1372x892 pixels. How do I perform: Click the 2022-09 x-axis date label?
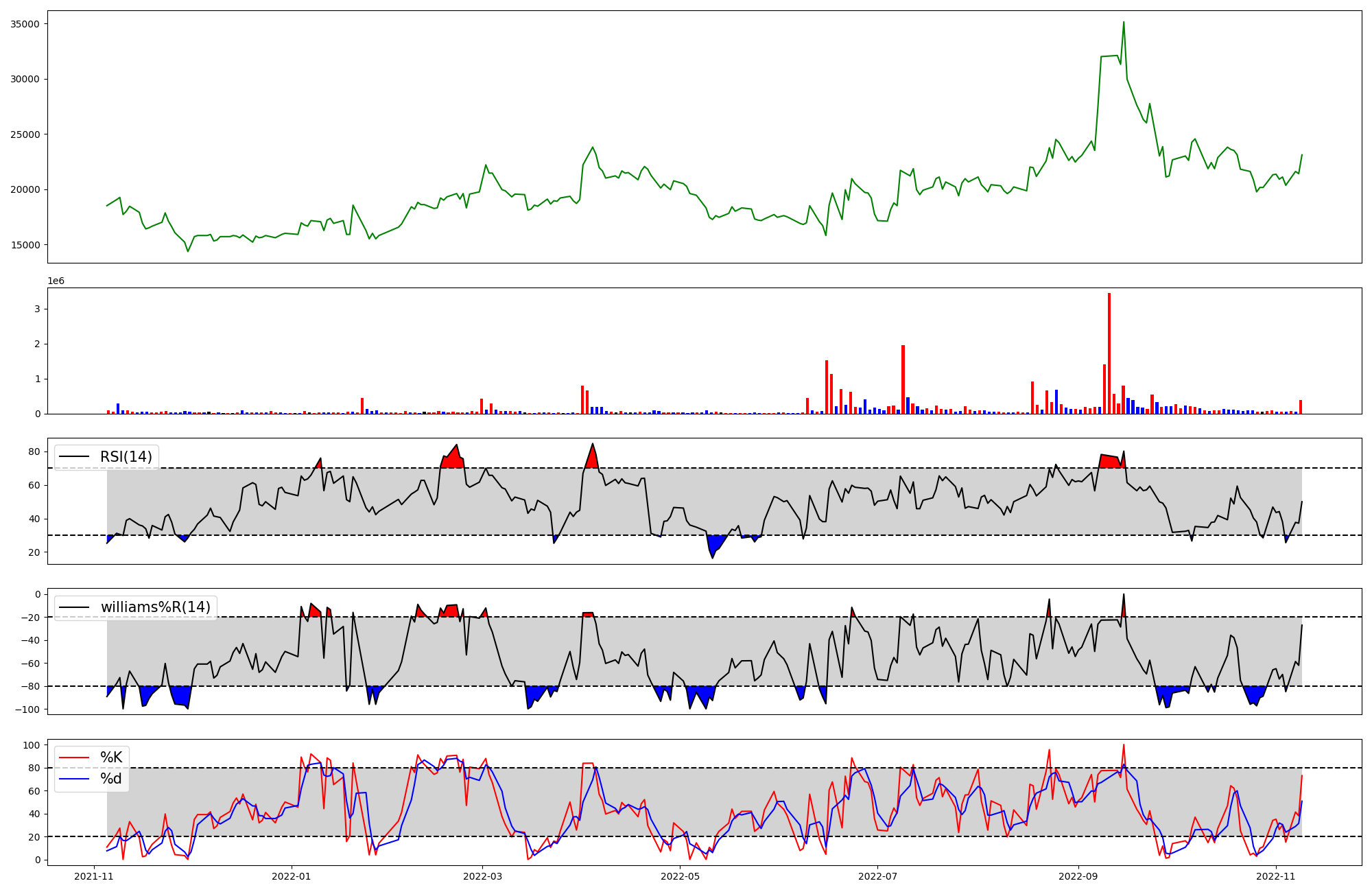pyautogui.click(x=1078, y=876)
